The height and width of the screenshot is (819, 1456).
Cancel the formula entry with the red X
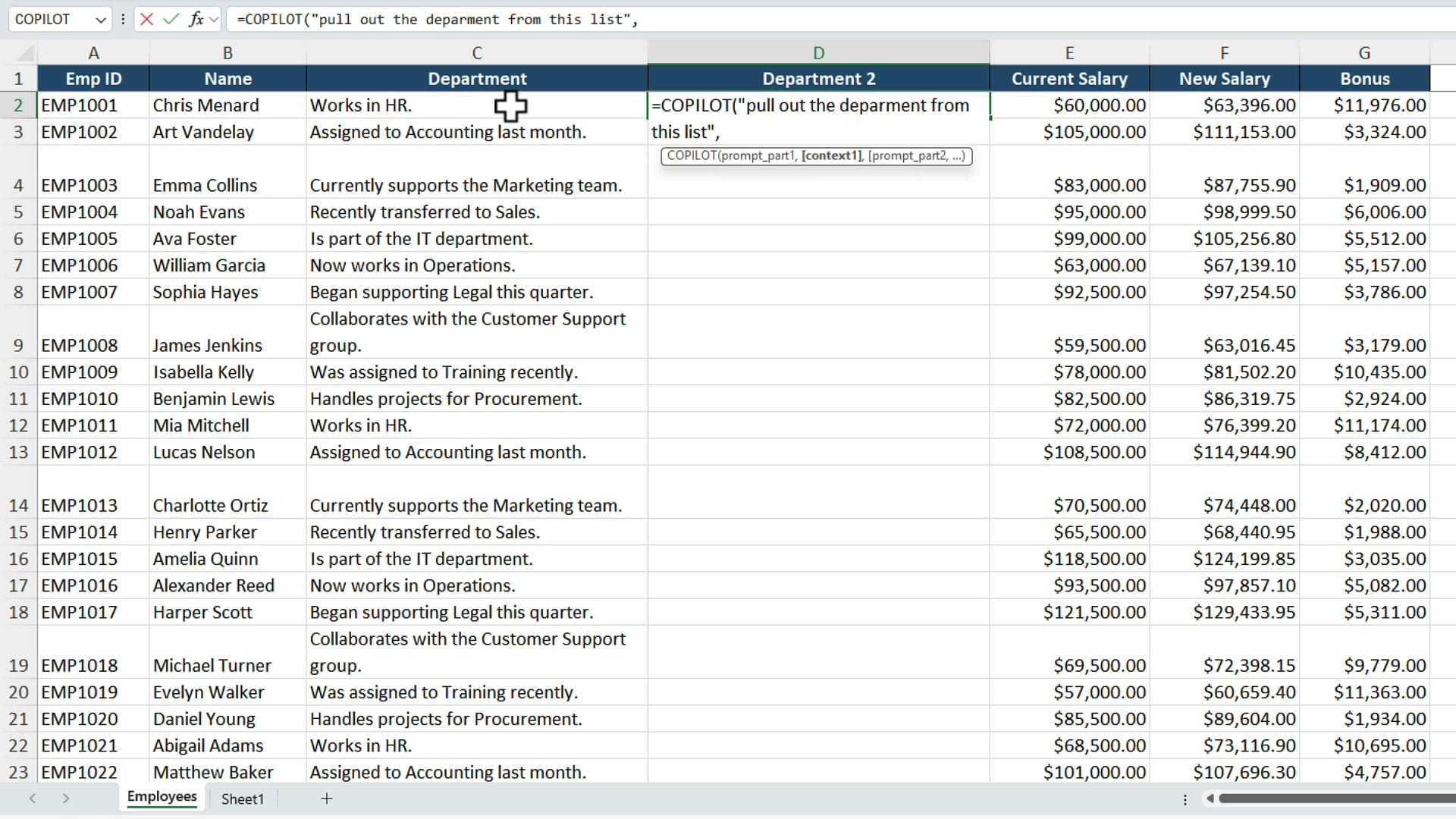(x=146, y=19)
